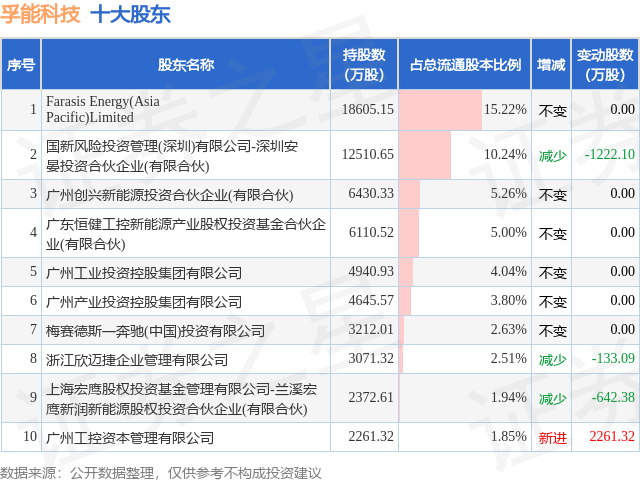Viewport: 640px width, 482px height.
Task: Click the 持股数(万股) column header
Action: click(367, 65)
